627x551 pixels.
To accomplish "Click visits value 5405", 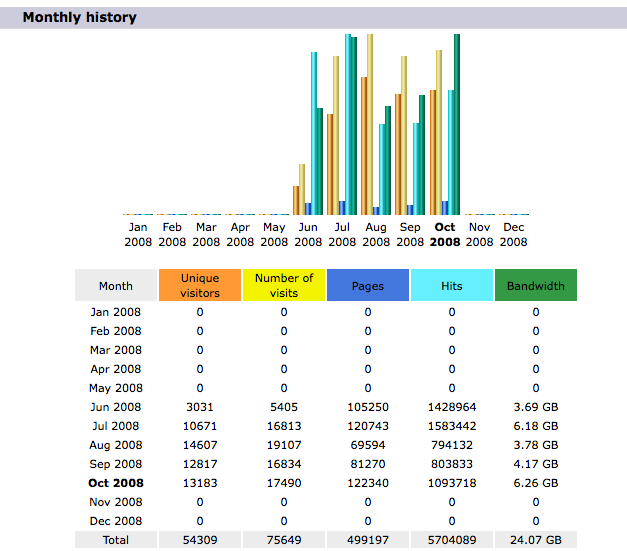I will 284,407.
